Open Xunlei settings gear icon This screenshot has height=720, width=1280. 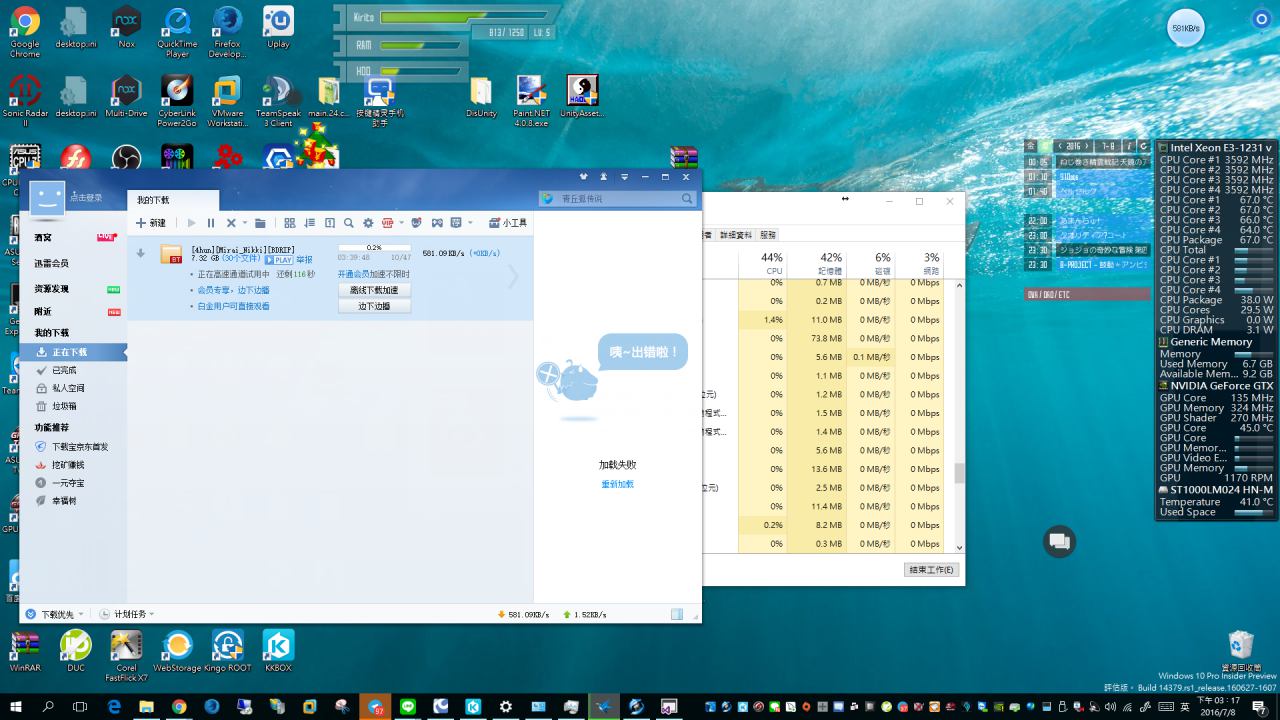click(368, 223)
